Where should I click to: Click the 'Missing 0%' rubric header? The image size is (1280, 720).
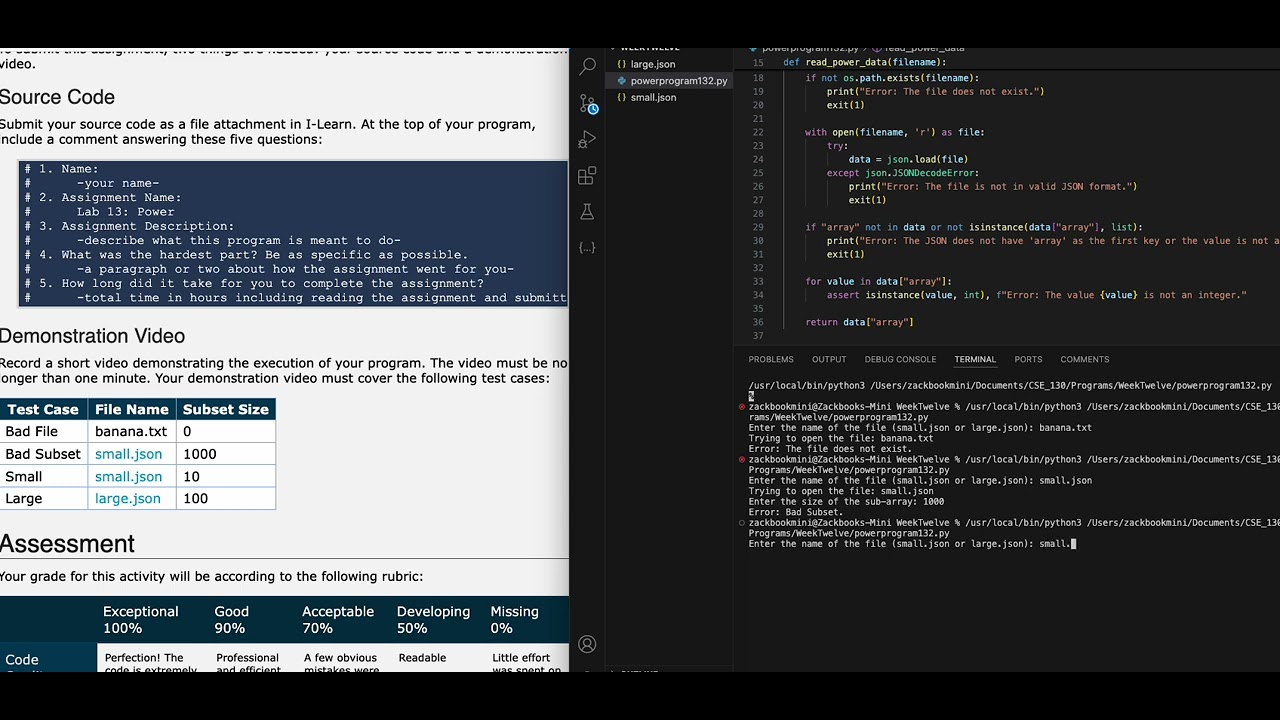click(x=514, y=620)
